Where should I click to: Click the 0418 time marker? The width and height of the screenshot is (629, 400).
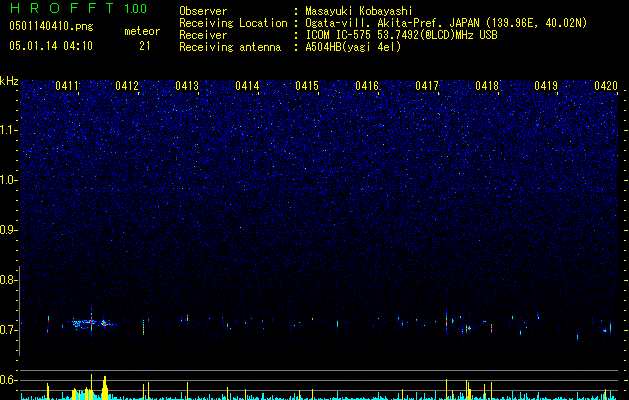pos(487,86)
